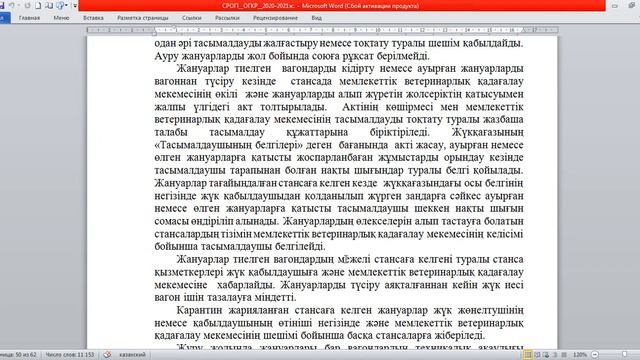640x360 pixels.
Task: Click the word берілмейді in second line
Action: click(x=402, y=56)
